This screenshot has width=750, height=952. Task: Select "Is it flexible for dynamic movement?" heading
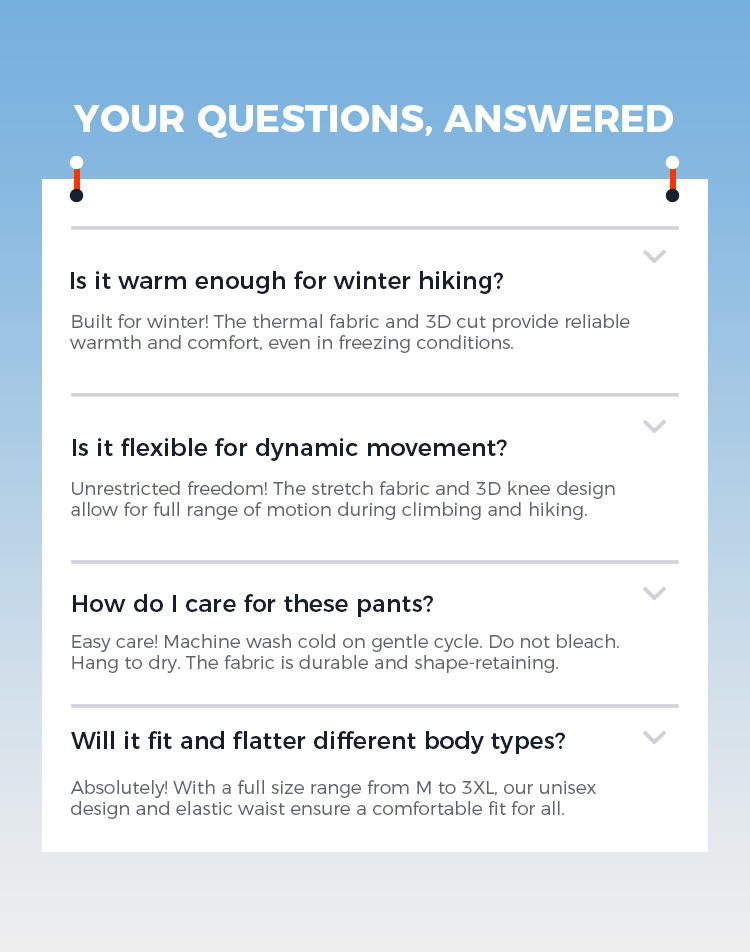pos(289,448)
